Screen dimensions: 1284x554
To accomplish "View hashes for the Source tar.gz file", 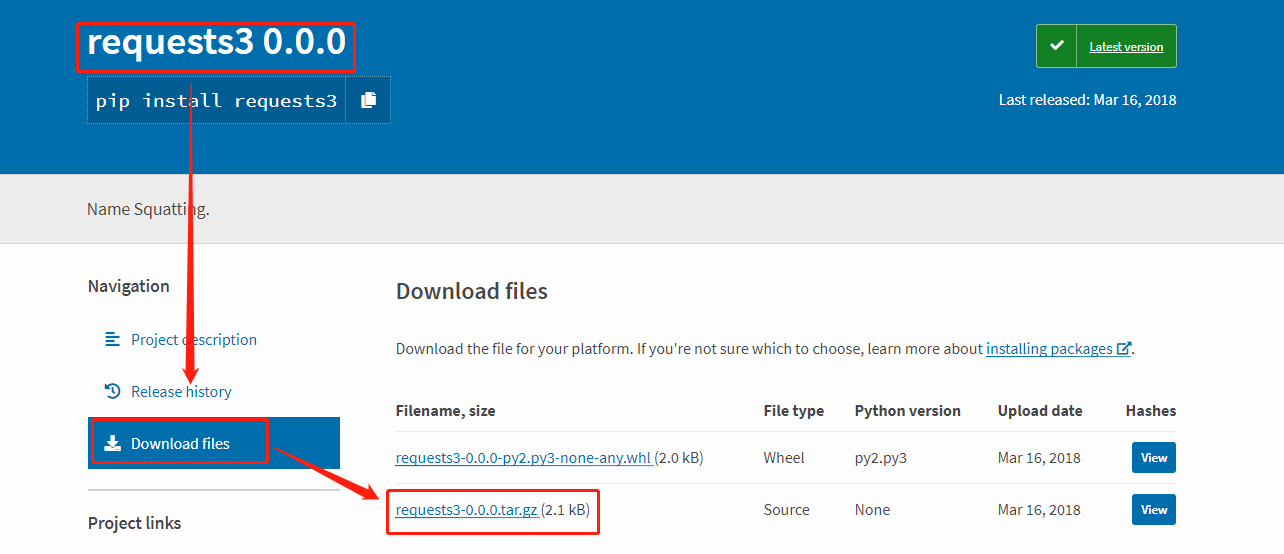I will pyautogui.click(x=1154, y=510).
